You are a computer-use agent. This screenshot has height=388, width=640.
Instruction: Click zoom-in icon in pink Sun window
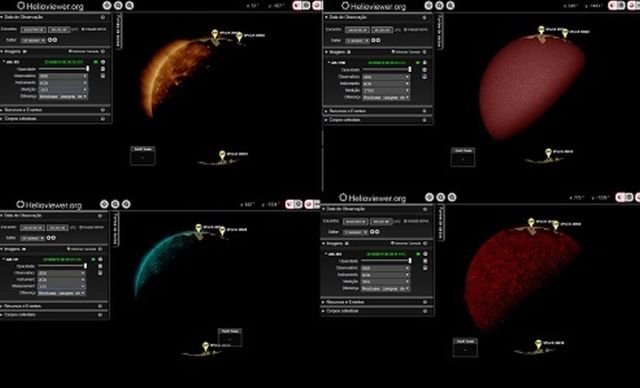point(439,5)
